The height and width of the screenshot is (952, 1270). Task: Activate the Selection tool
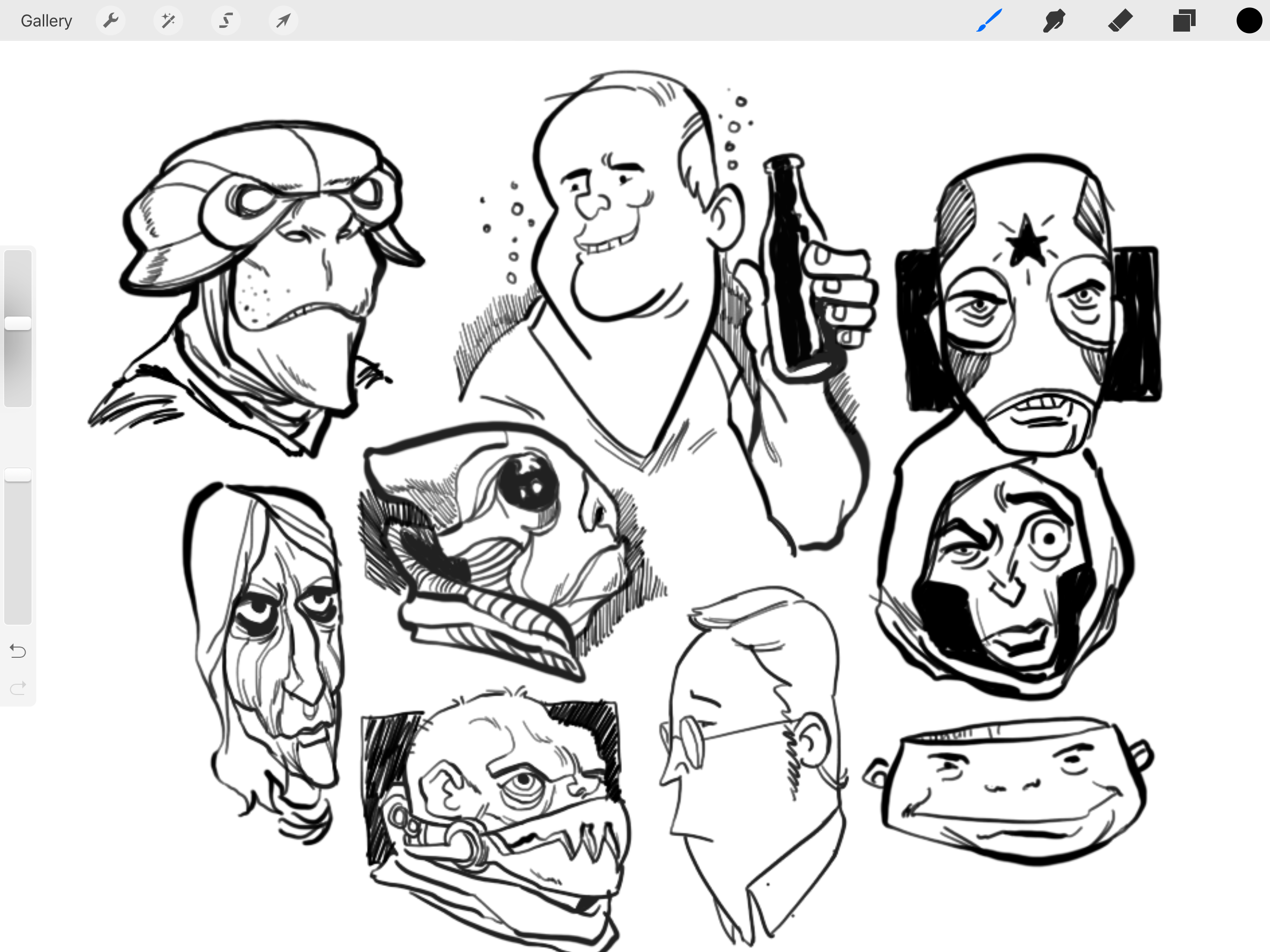click(x=225, y=21)
